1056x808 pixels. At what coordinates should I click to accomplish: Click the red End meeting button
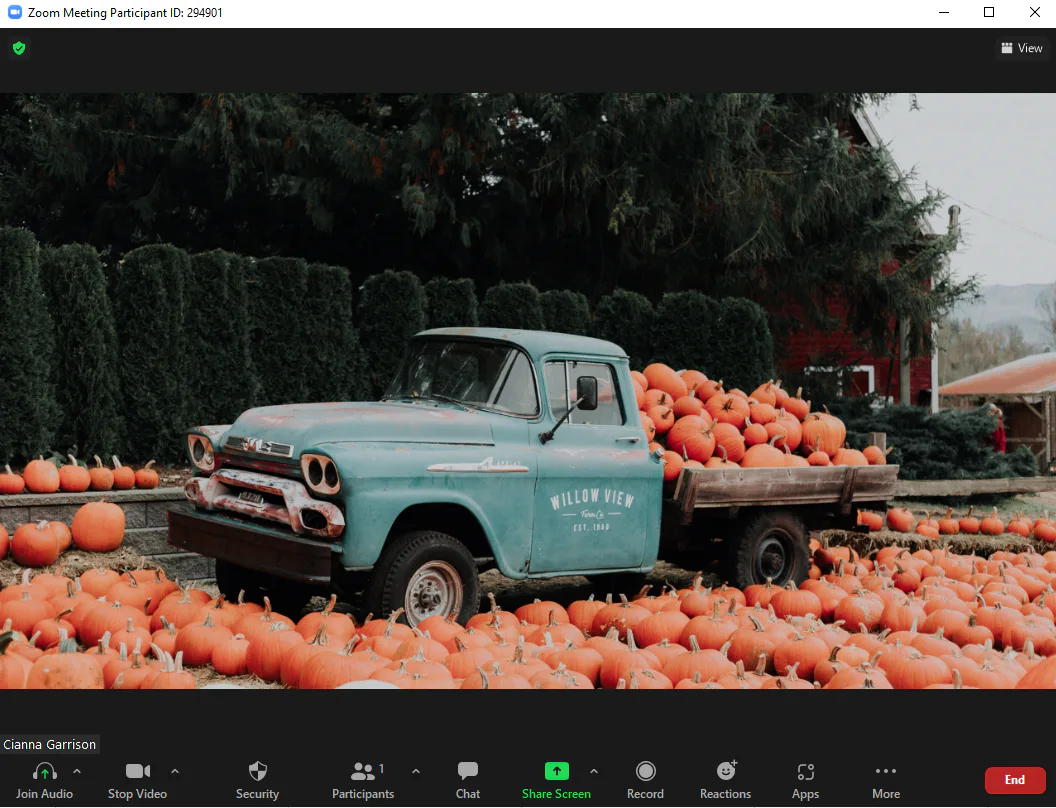pos(1014,780)
